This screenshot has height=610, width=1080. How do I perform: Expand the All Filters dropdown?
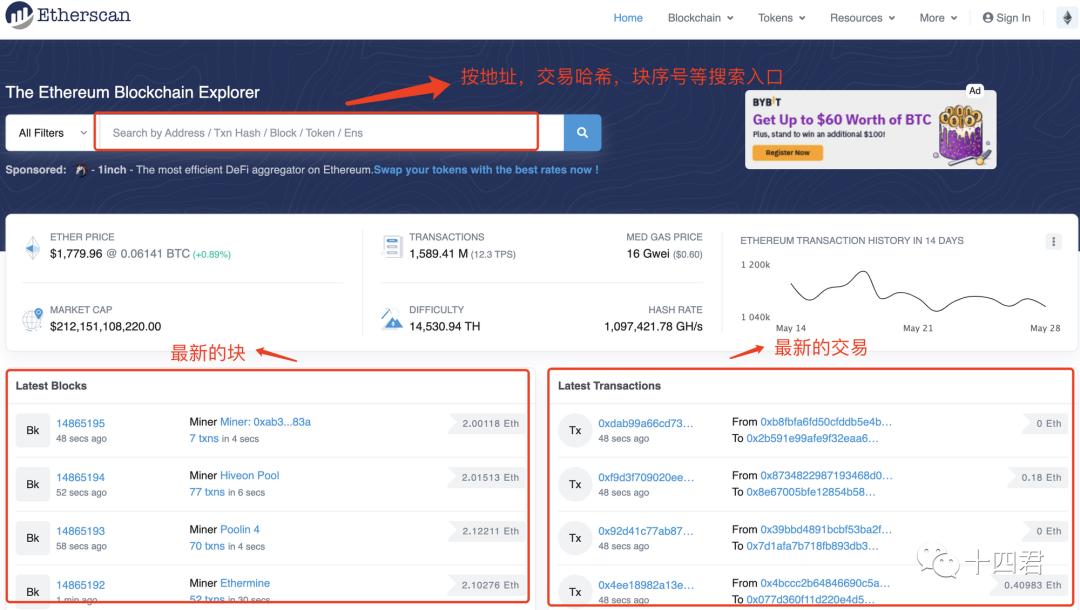(52, 133)
